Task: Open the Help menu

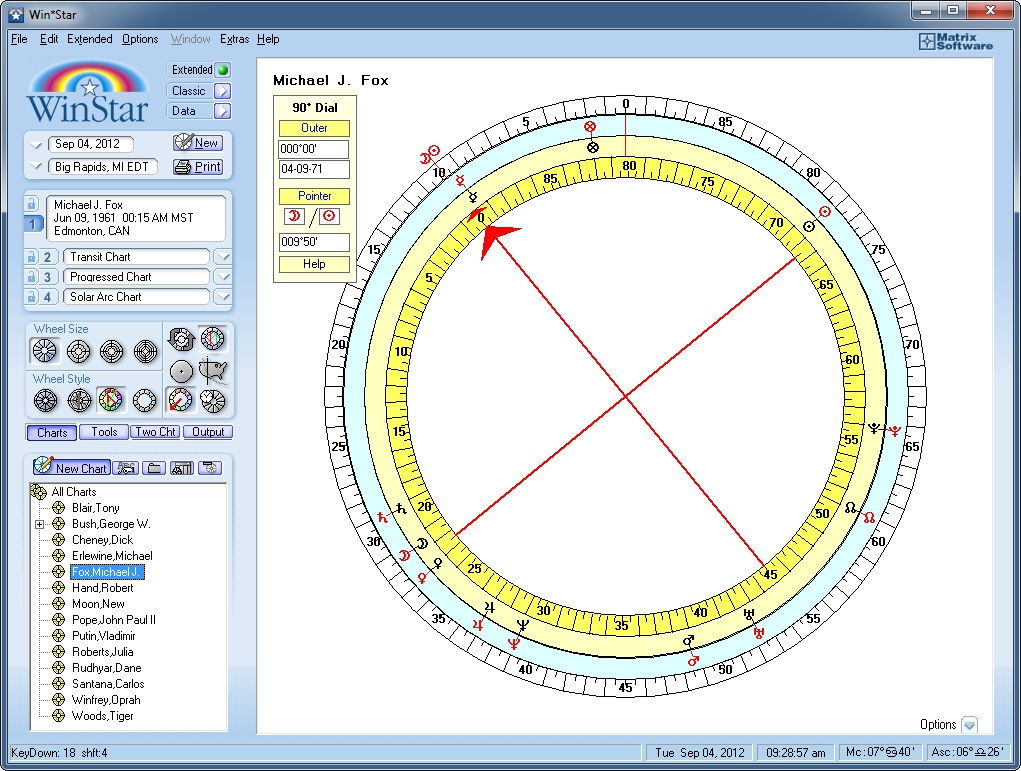Action: tap(268, 39)
